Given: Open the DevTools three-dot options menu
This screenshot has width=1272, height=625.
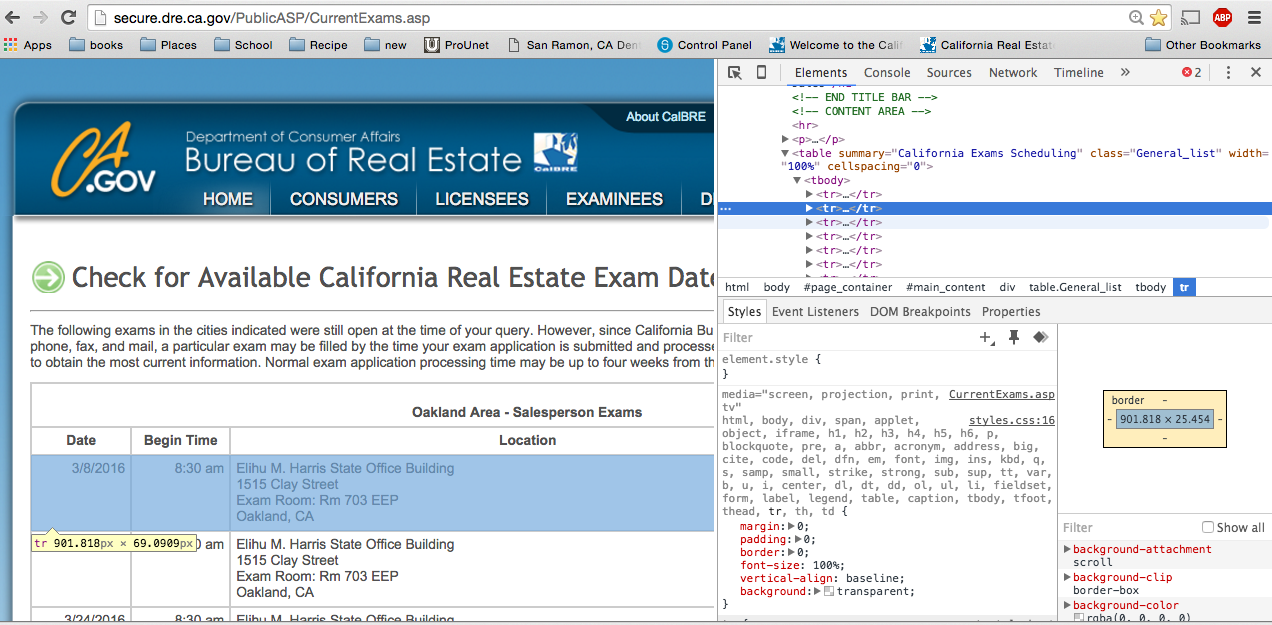Looking at the screenshot, I should coord(1228,72).
